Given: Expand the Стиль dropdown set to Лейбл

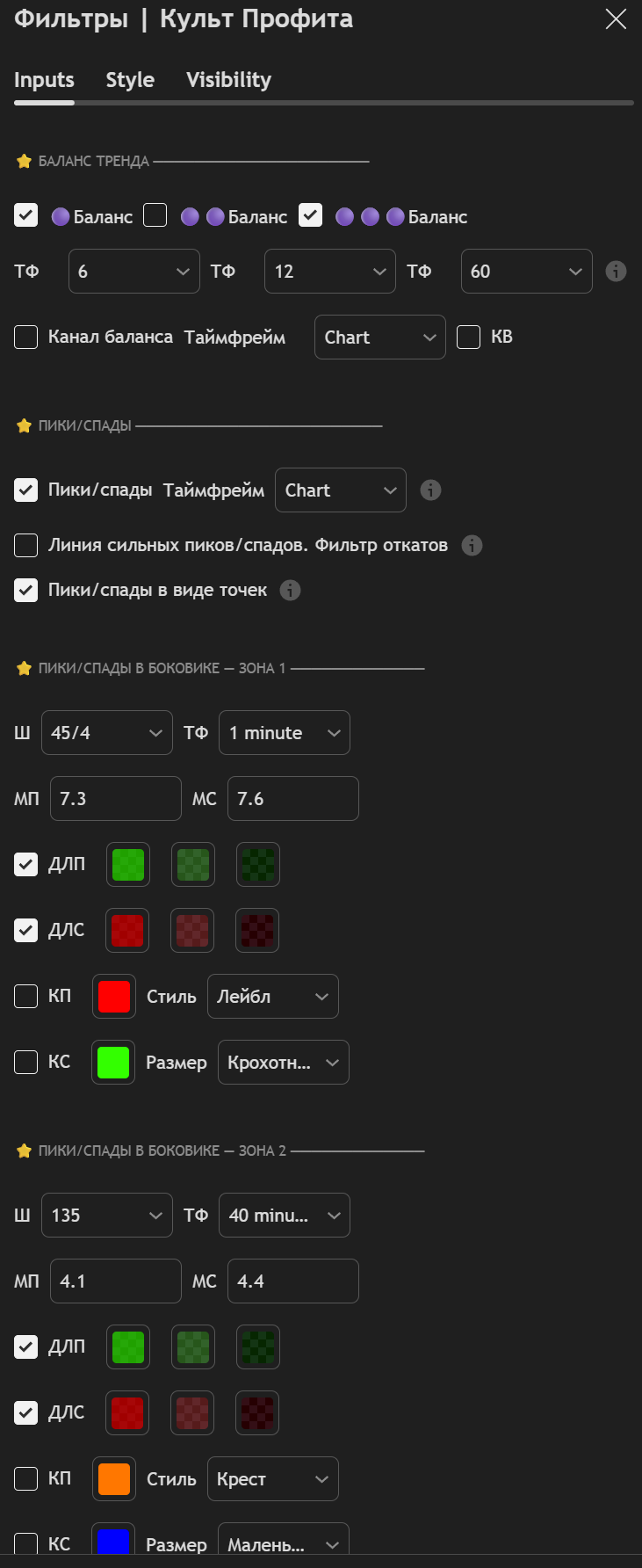Looking at the screenshot, I should tap(272, 997).
